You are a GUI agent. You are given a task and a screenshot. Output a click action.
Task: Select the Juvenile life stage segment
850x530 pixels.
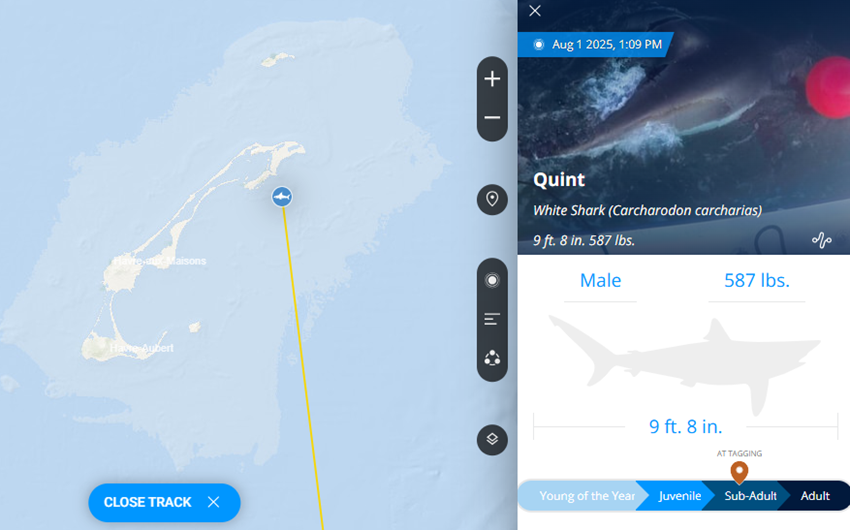(676, 496)
